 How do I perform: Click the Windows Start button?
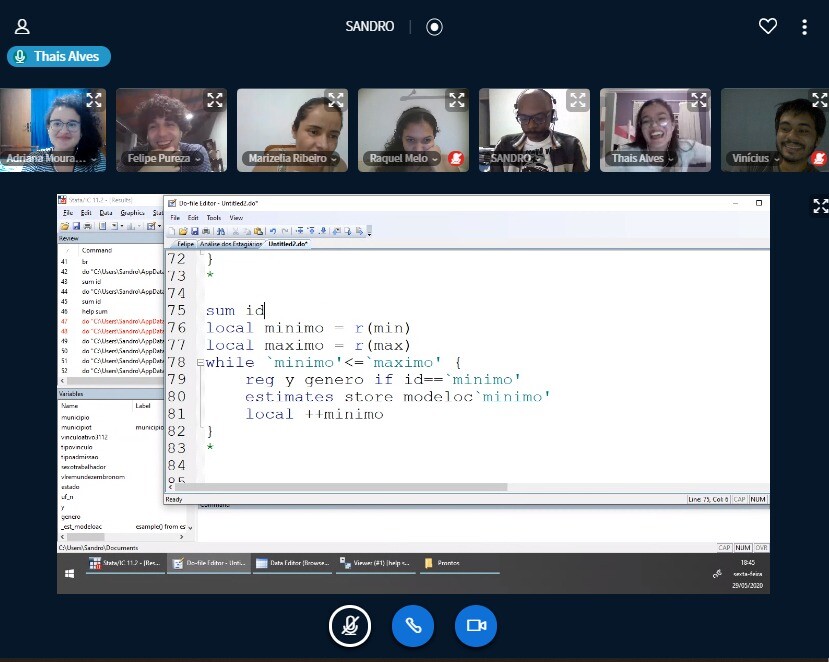coord(70,574)
